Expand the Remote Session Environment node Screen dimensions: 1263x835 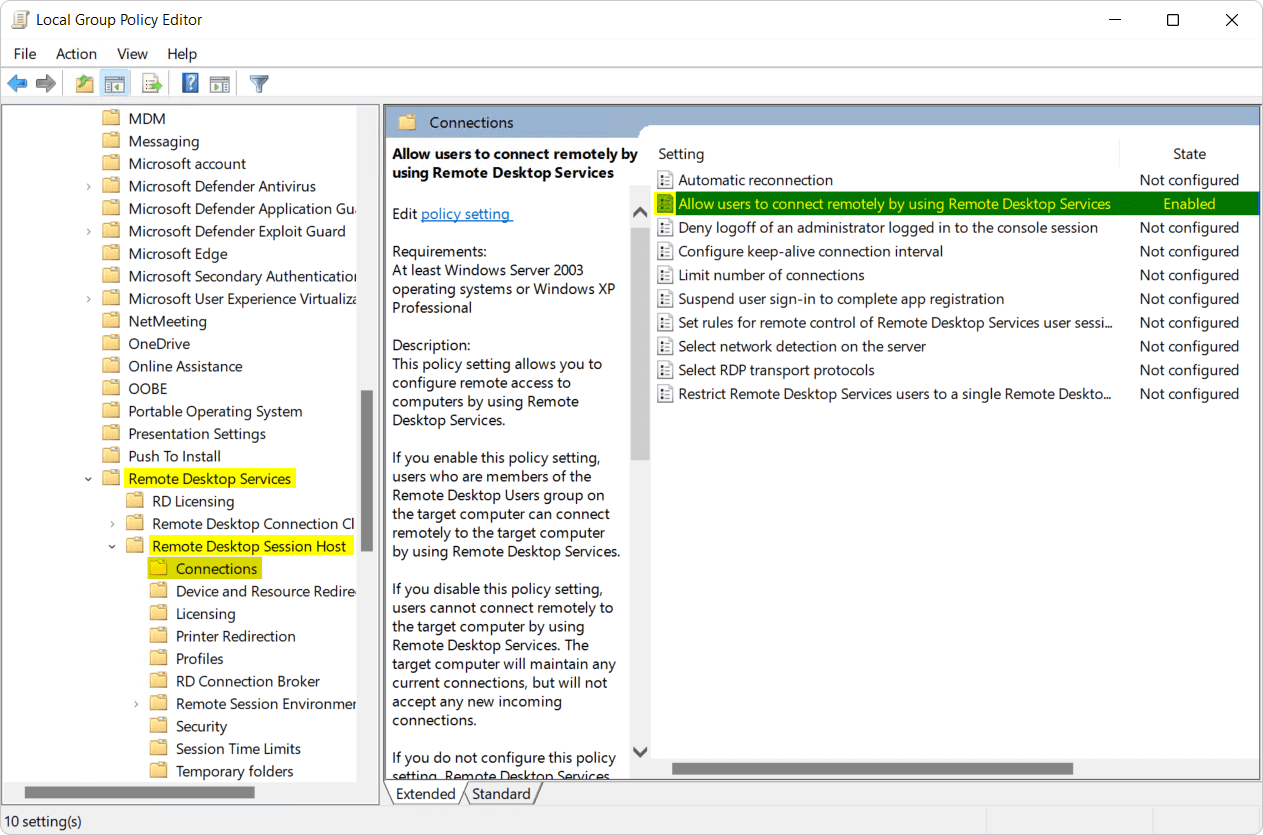click(x=137, y=704)
